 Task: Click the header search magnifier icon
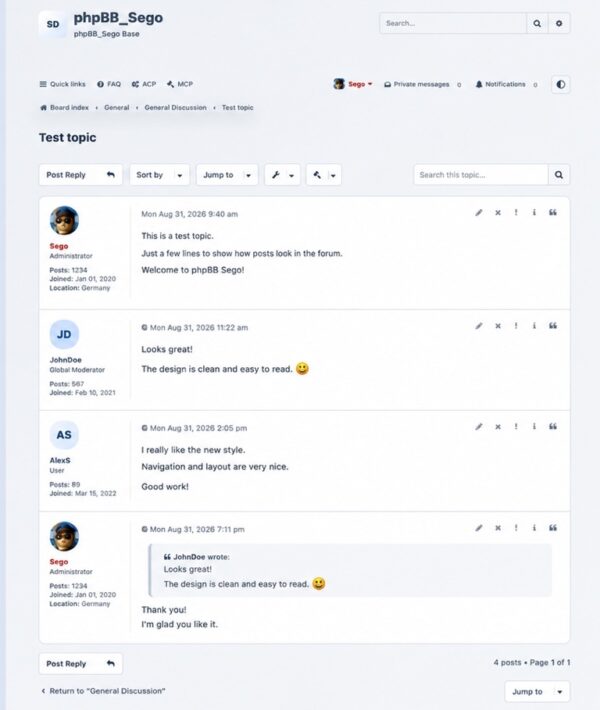tap(537, 23)
